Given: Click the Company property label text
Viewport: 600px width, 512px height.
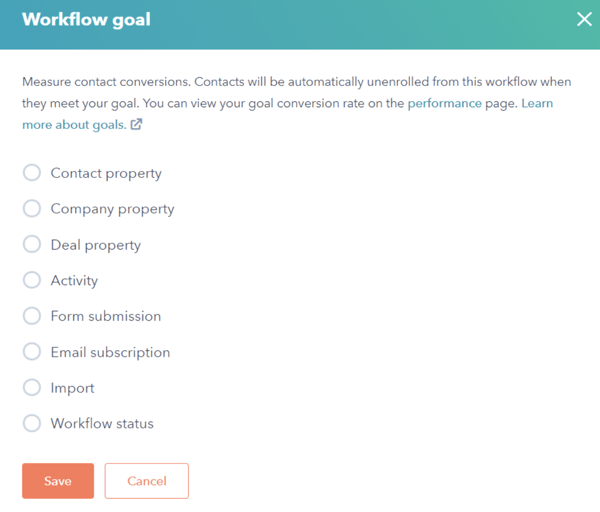Looking at the screenshot, I should pos(112,209).
